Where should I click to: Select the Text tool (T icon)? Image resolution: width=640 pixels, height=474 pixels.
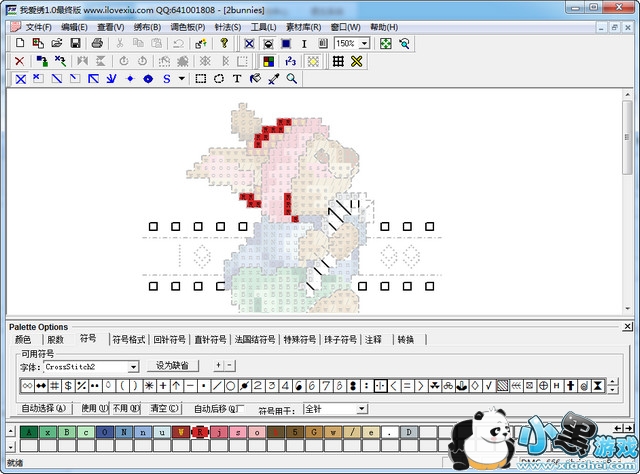point(237,78)
